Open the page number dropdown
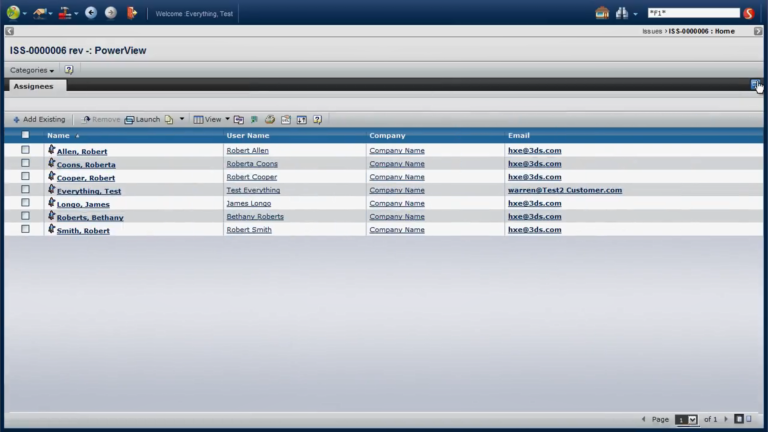 (686, 420)
